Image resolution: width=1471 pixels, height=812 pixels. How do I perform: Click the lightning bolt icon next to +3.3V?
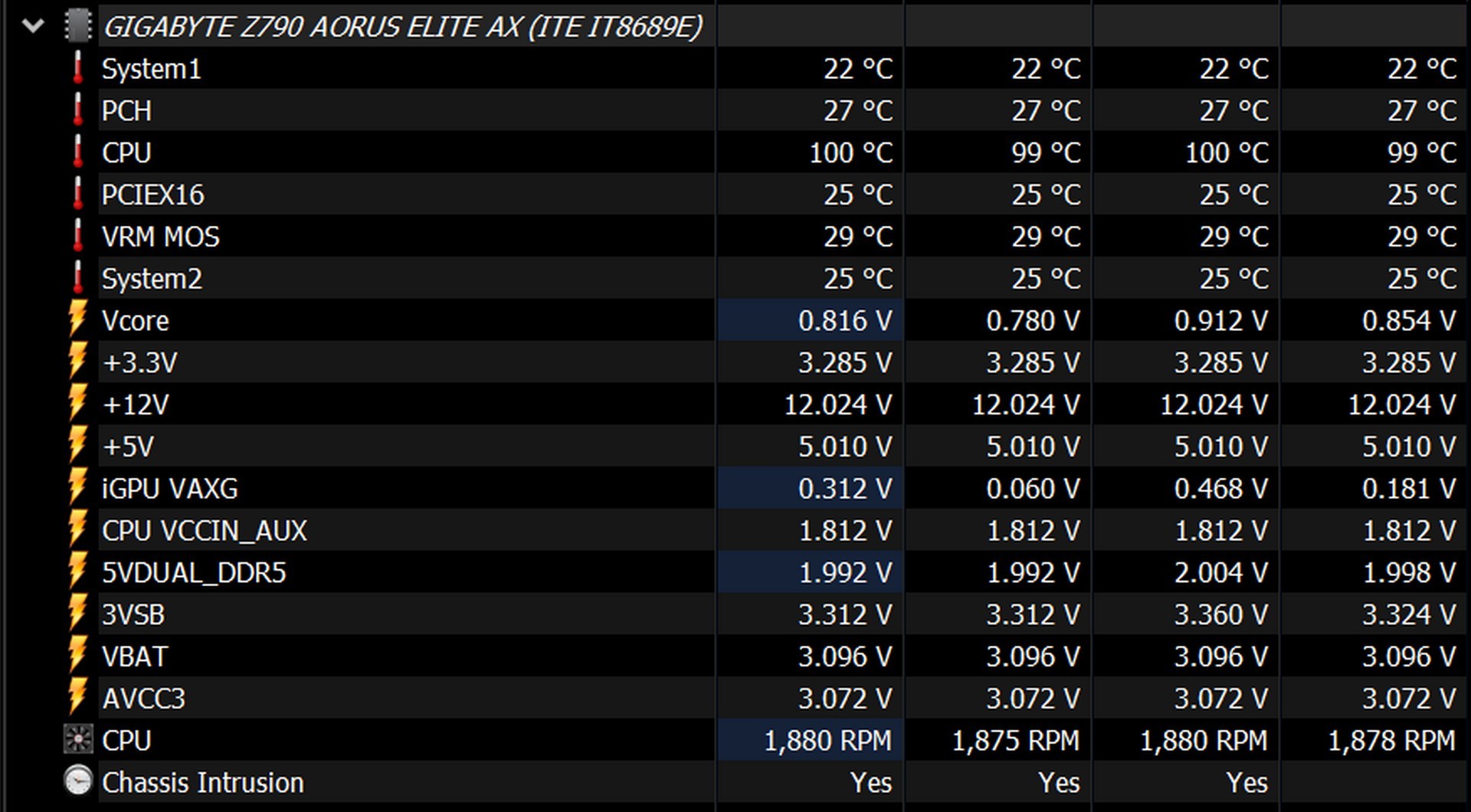click(77, 361)
